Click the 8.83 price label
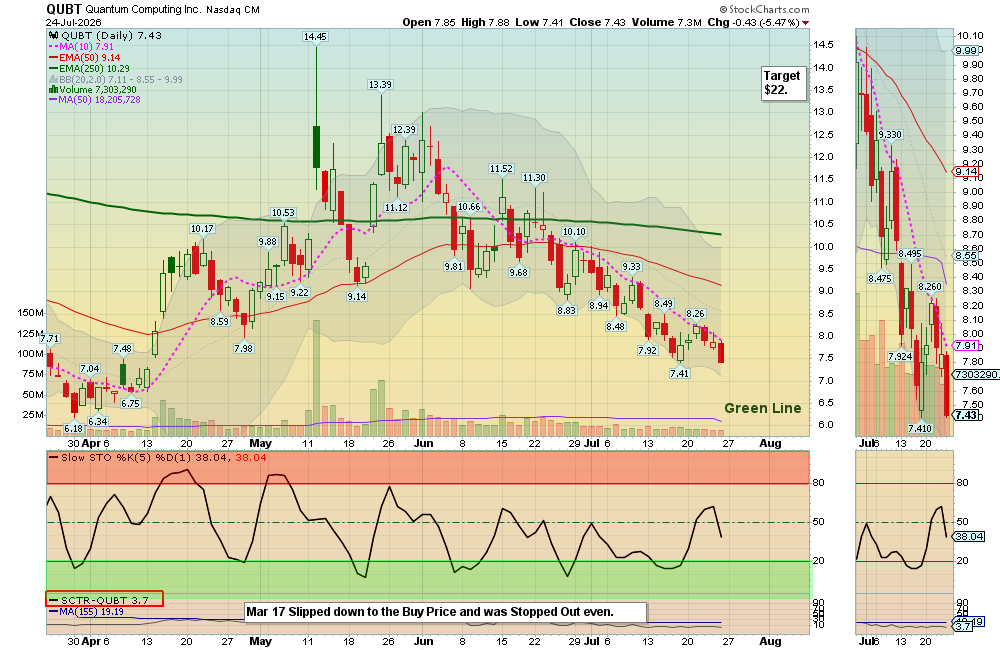This screenshot has width=1000, height=650. (566, 311)
